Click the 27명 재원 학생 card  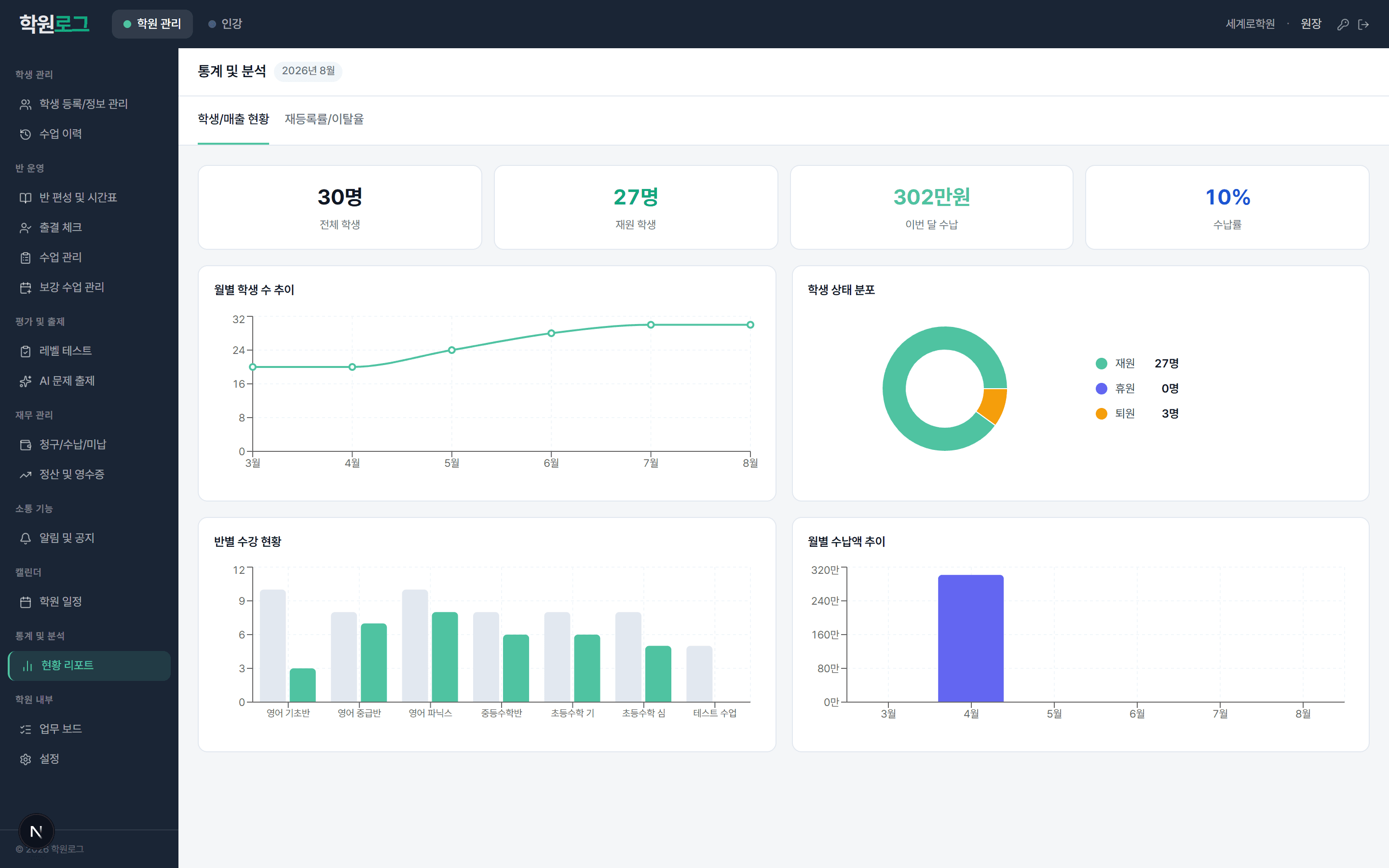tap(636, 207)
